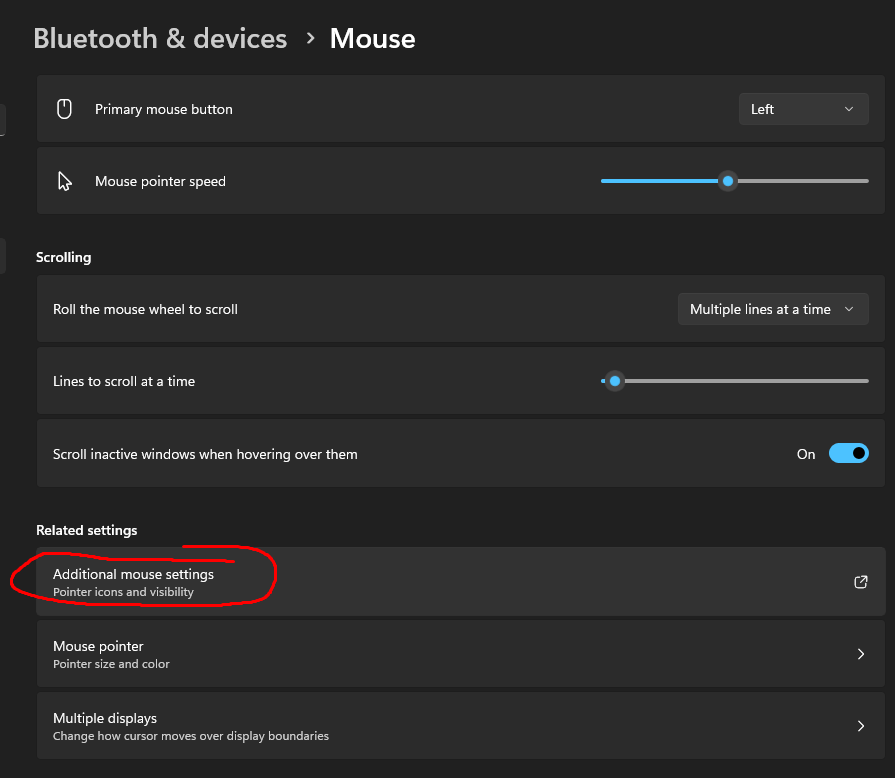Click the breadcrumb separator arrow before Mouse
Screen dimensions: 895x778
click(x=310, y=38)
